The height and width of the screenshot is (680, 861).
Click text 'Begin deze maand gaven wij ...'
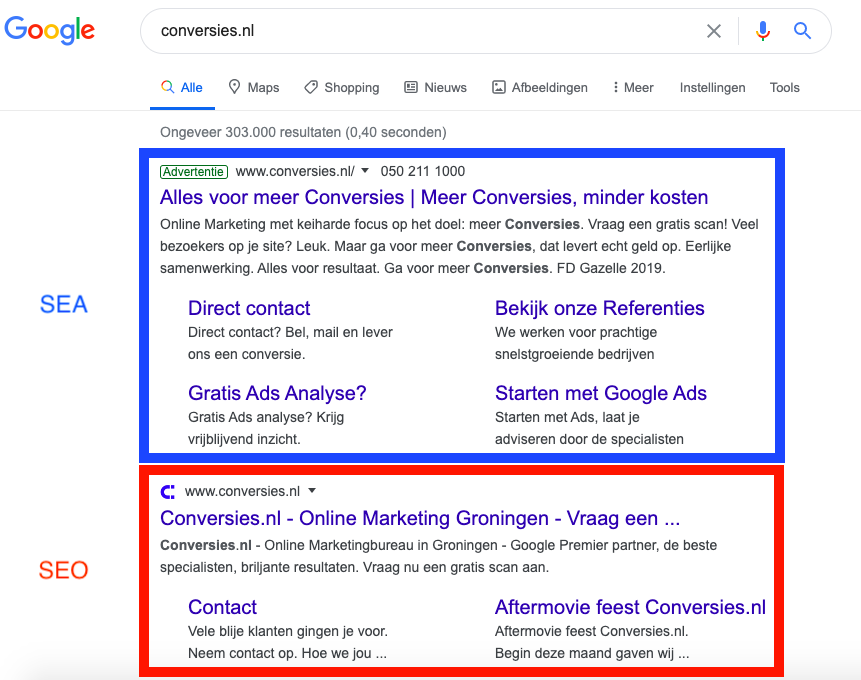[591, 653]
